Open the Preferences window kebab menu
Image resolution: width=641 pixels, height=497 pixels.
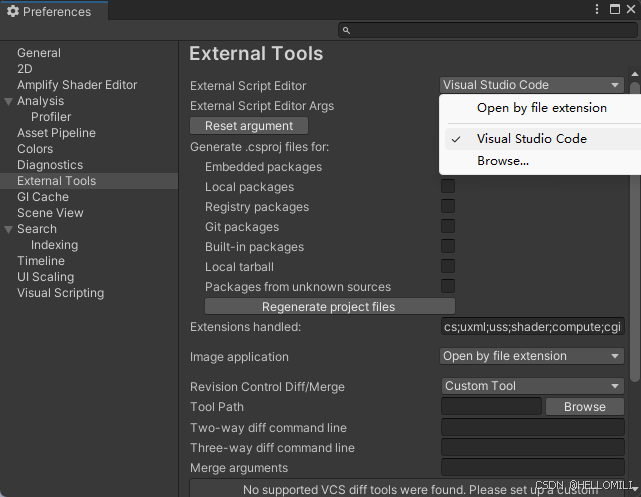597,9
